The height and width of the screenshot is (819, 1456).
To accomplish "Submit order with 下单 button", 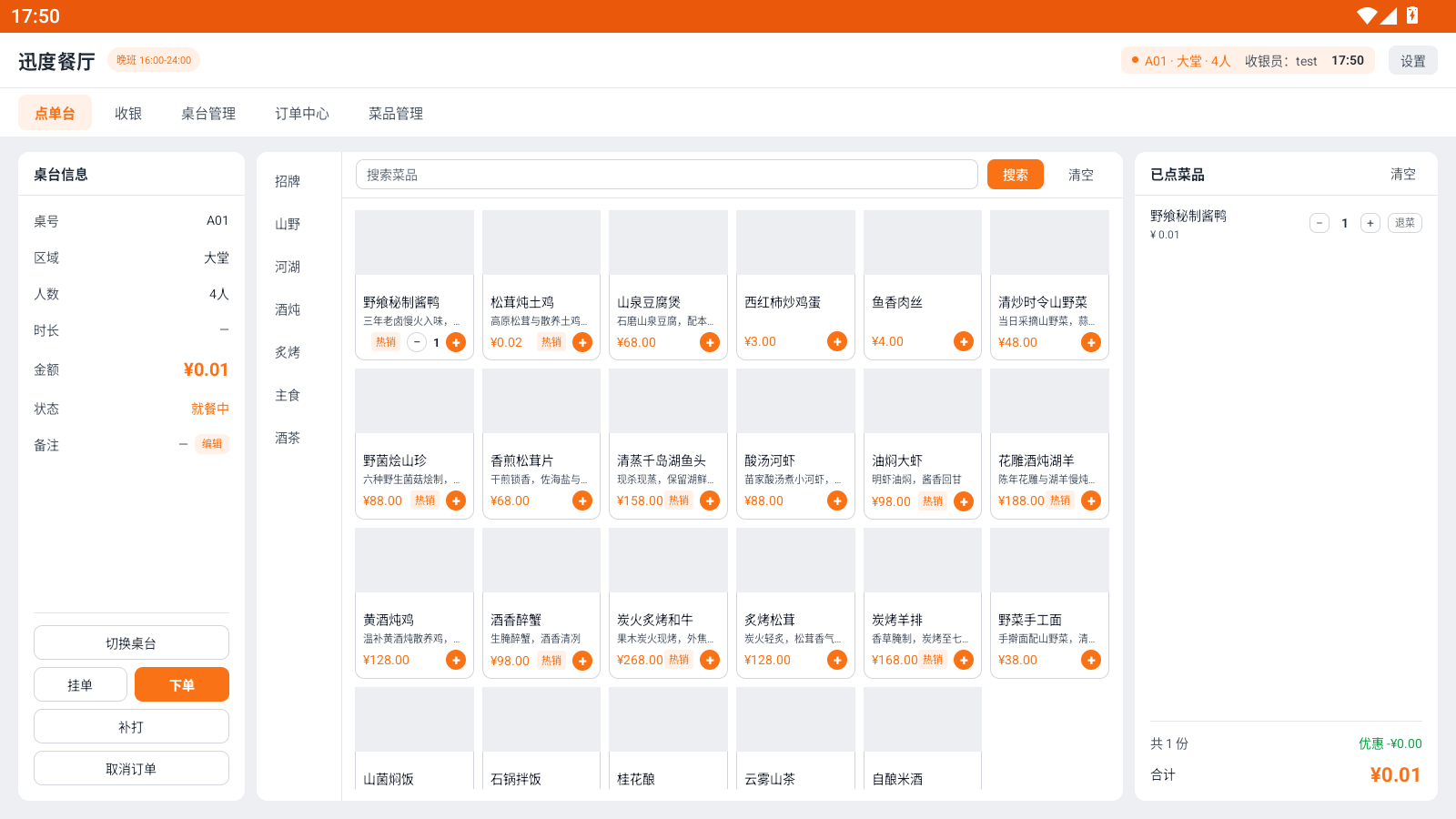I will click(182, 684).
